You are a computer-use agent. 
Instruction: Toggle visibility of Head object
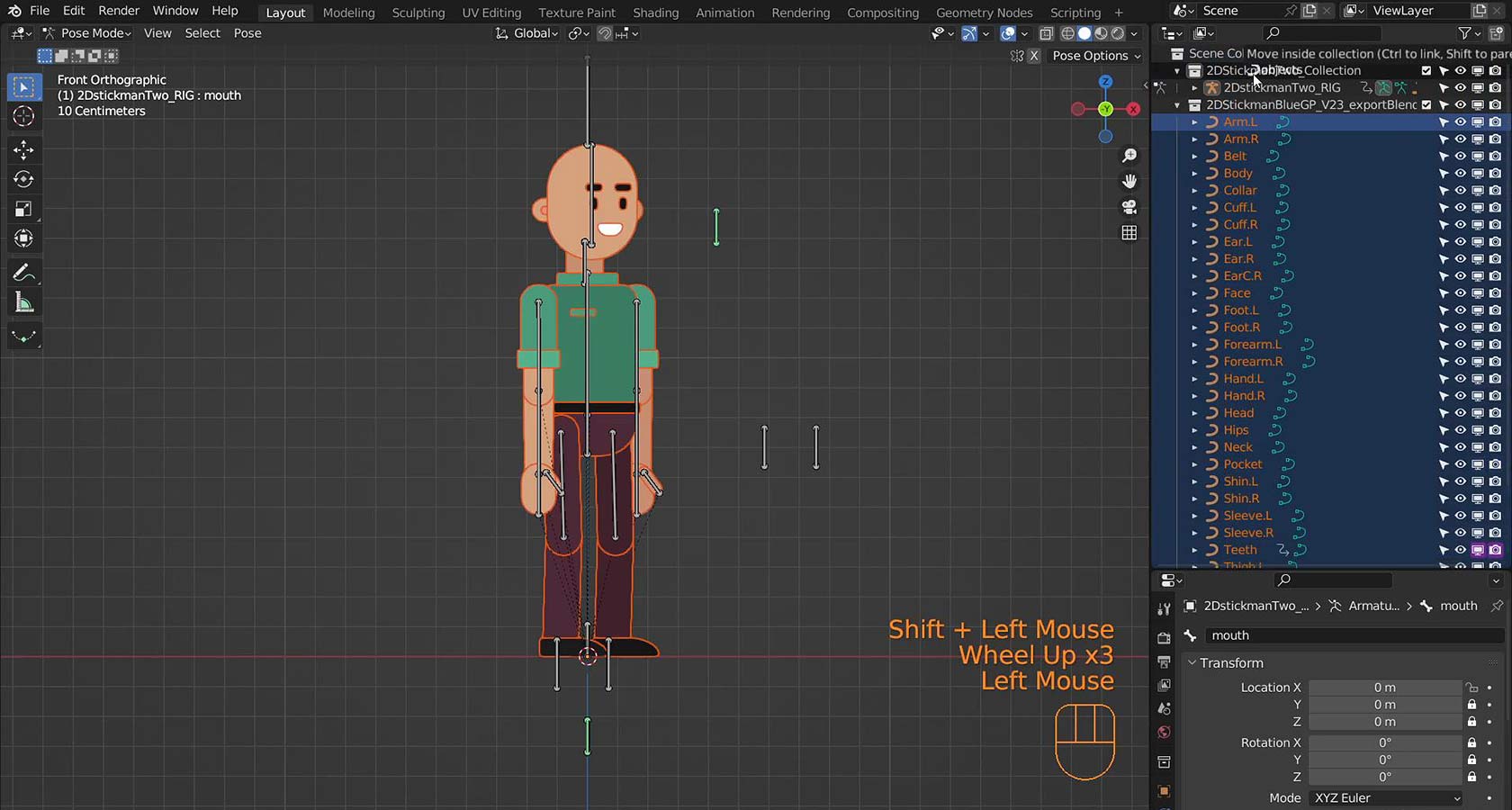pos(1461,413)
